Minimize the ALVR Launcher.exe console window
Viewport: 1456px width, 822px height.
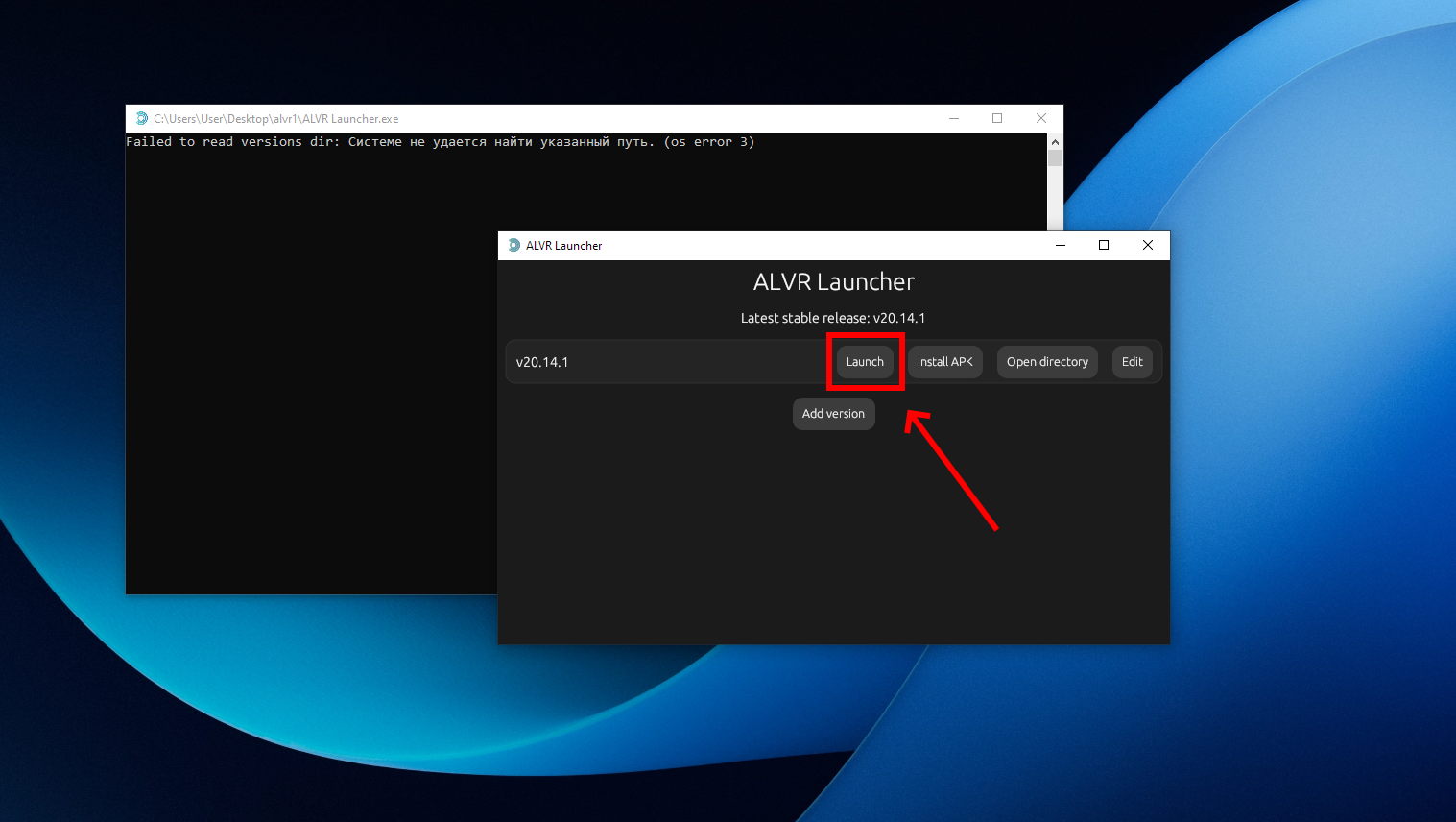click(x=954, y=119)
